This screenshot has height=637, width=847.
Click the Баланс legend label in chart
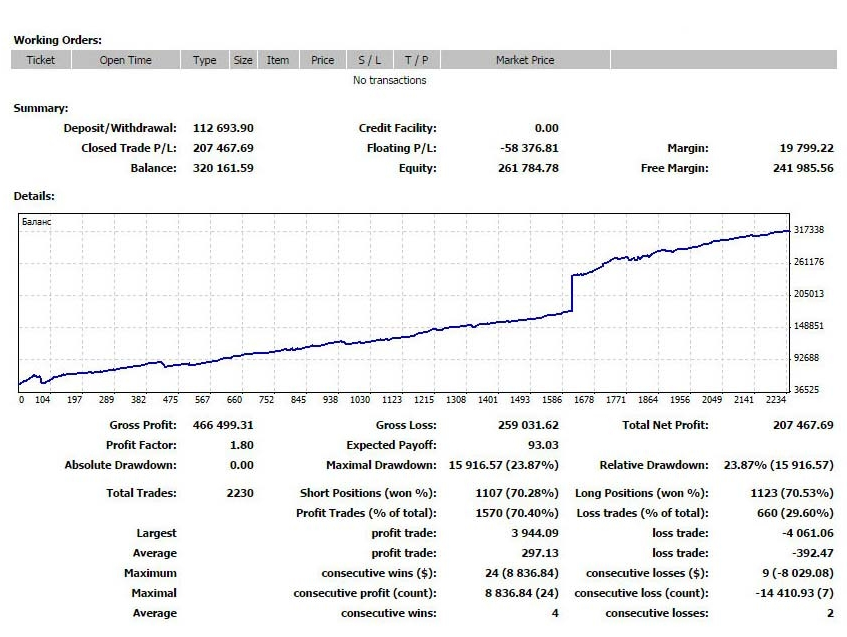coord(36,221)
